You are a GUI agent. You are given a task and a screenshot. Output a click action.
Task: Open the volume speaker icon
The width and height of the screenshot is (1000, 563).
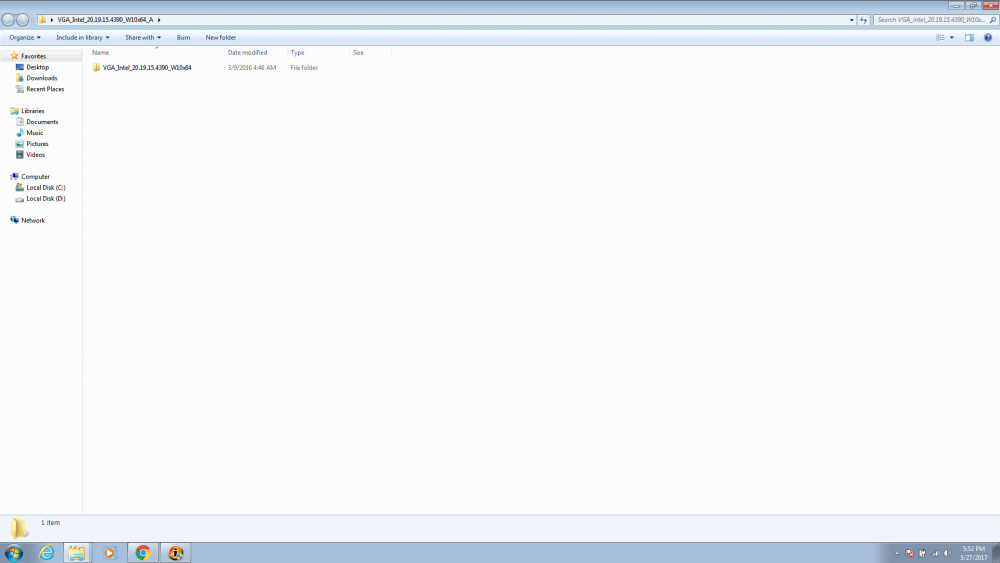pyautogui.click(x=948, y=553)
